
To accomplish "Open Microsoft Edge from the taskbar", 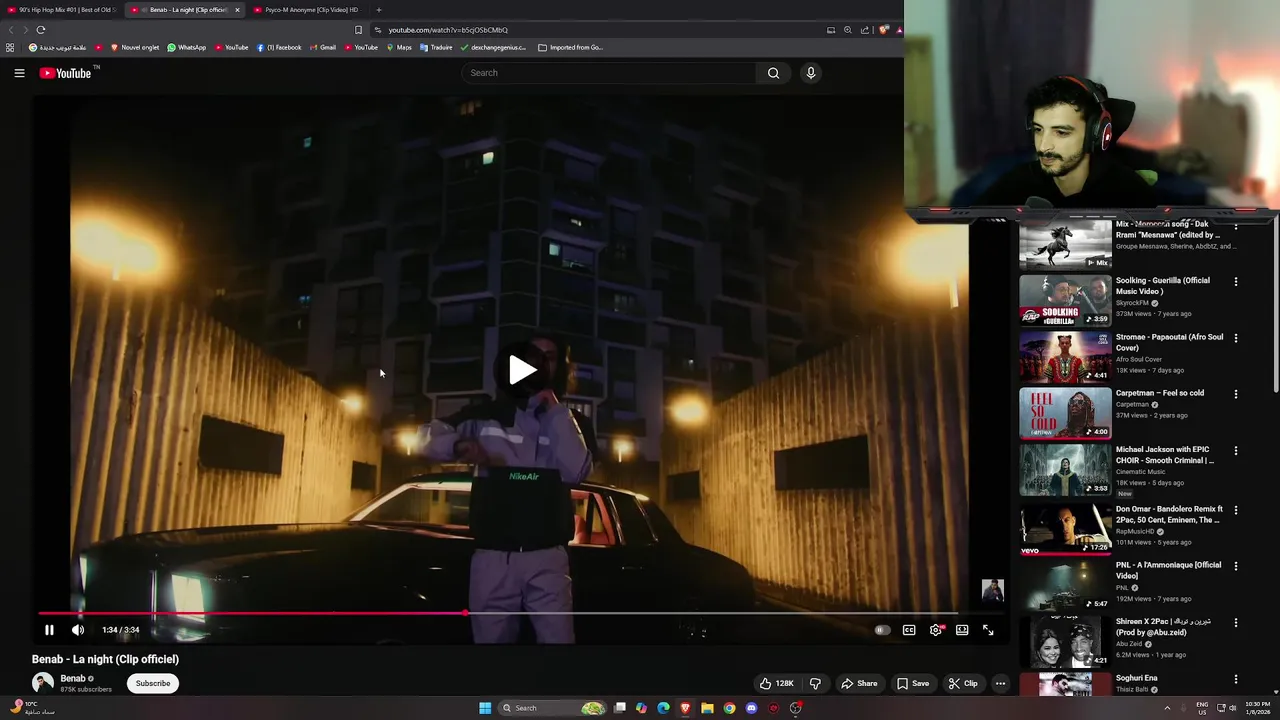I will click(x=663, y=708).
